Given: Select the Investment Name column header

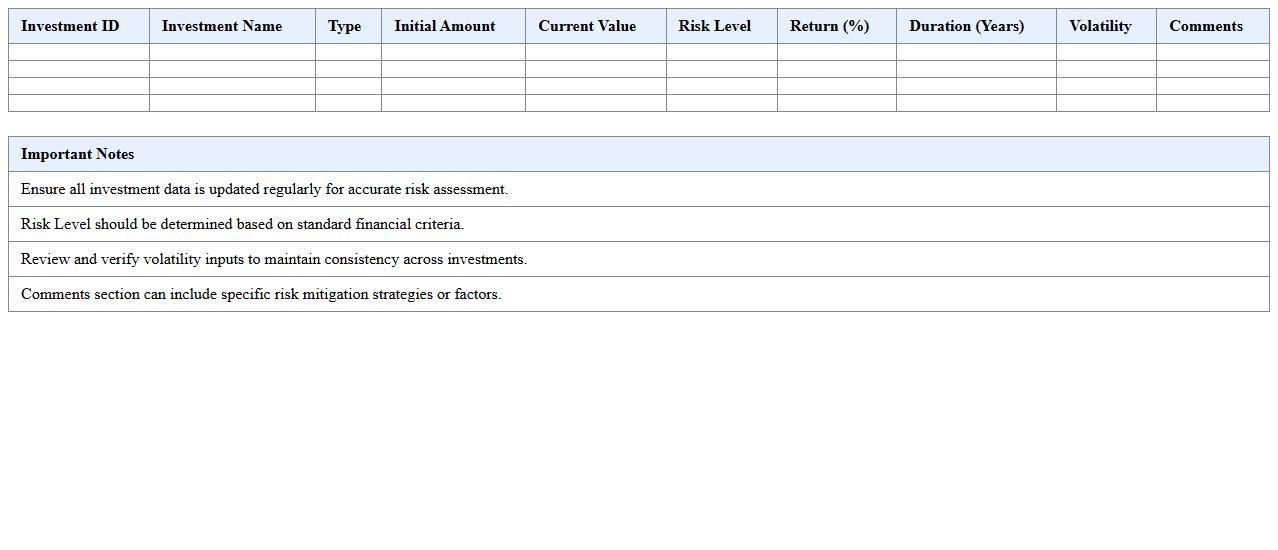Looking at the screenshot, I should (232, 26).
